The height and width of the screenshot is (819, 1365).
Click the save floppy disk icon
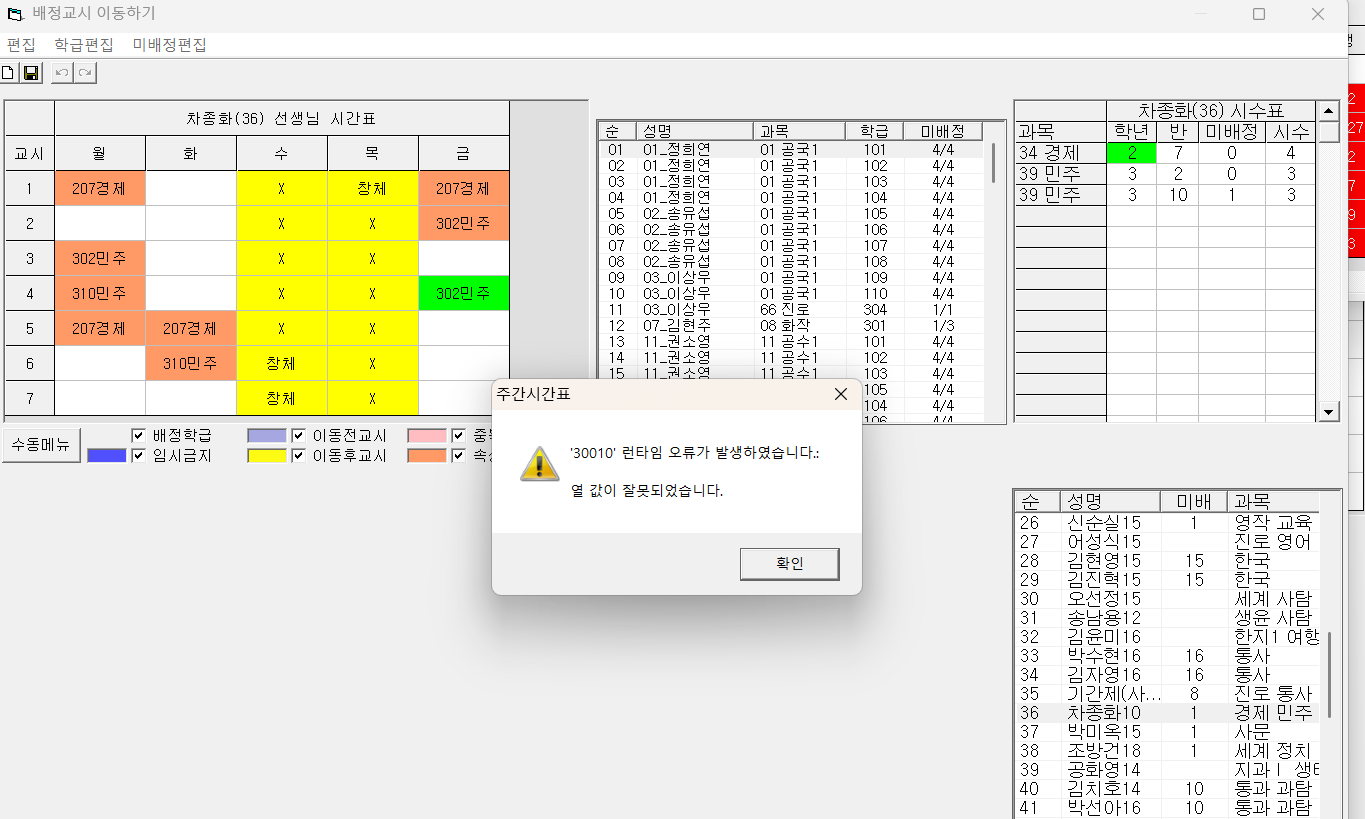(x=31, y=72)
